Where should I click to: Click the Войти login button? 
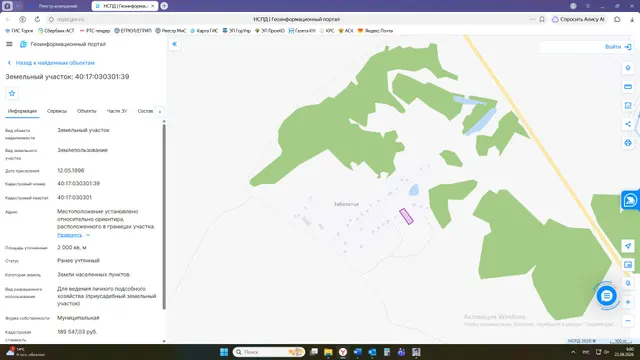618,47
